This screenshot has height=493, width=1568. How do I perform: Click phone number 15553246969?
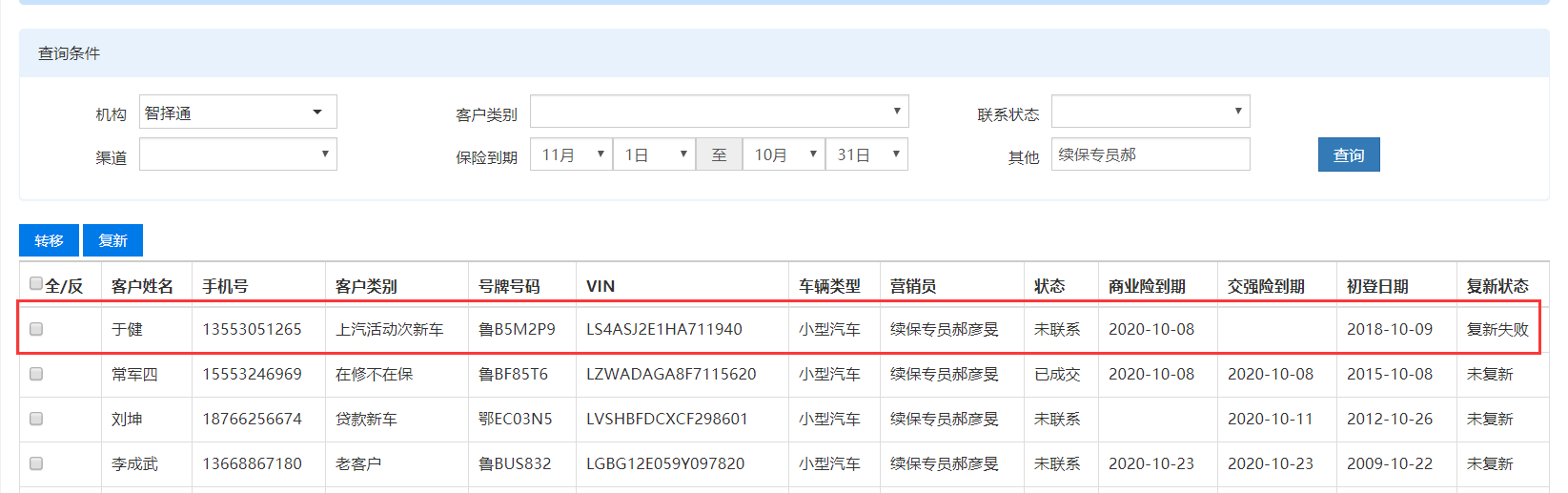pos(252,374)
